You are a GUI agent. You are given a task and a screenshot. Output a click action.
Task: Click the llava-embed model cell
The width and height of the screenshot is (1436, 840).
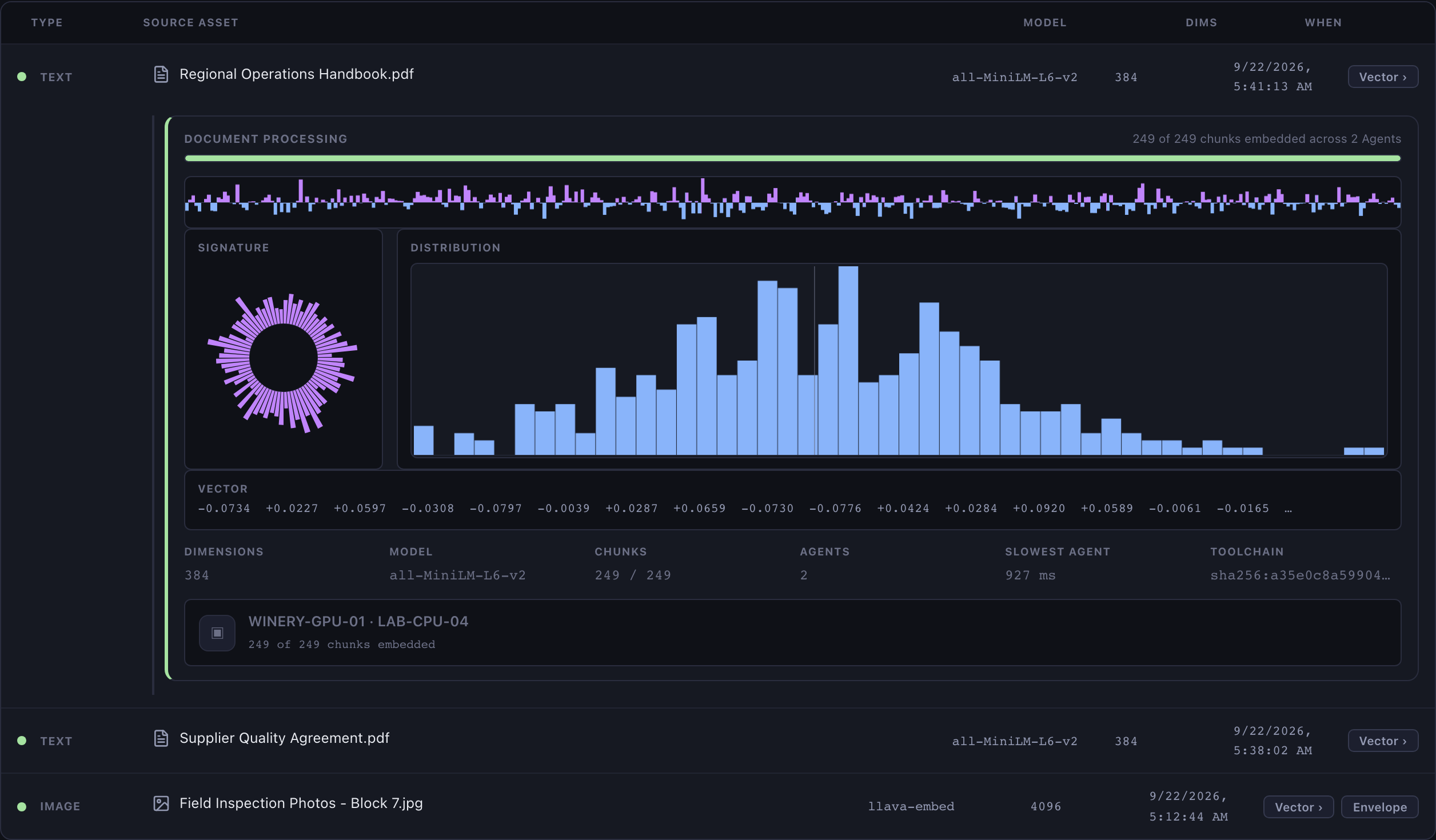coord(911,806)
